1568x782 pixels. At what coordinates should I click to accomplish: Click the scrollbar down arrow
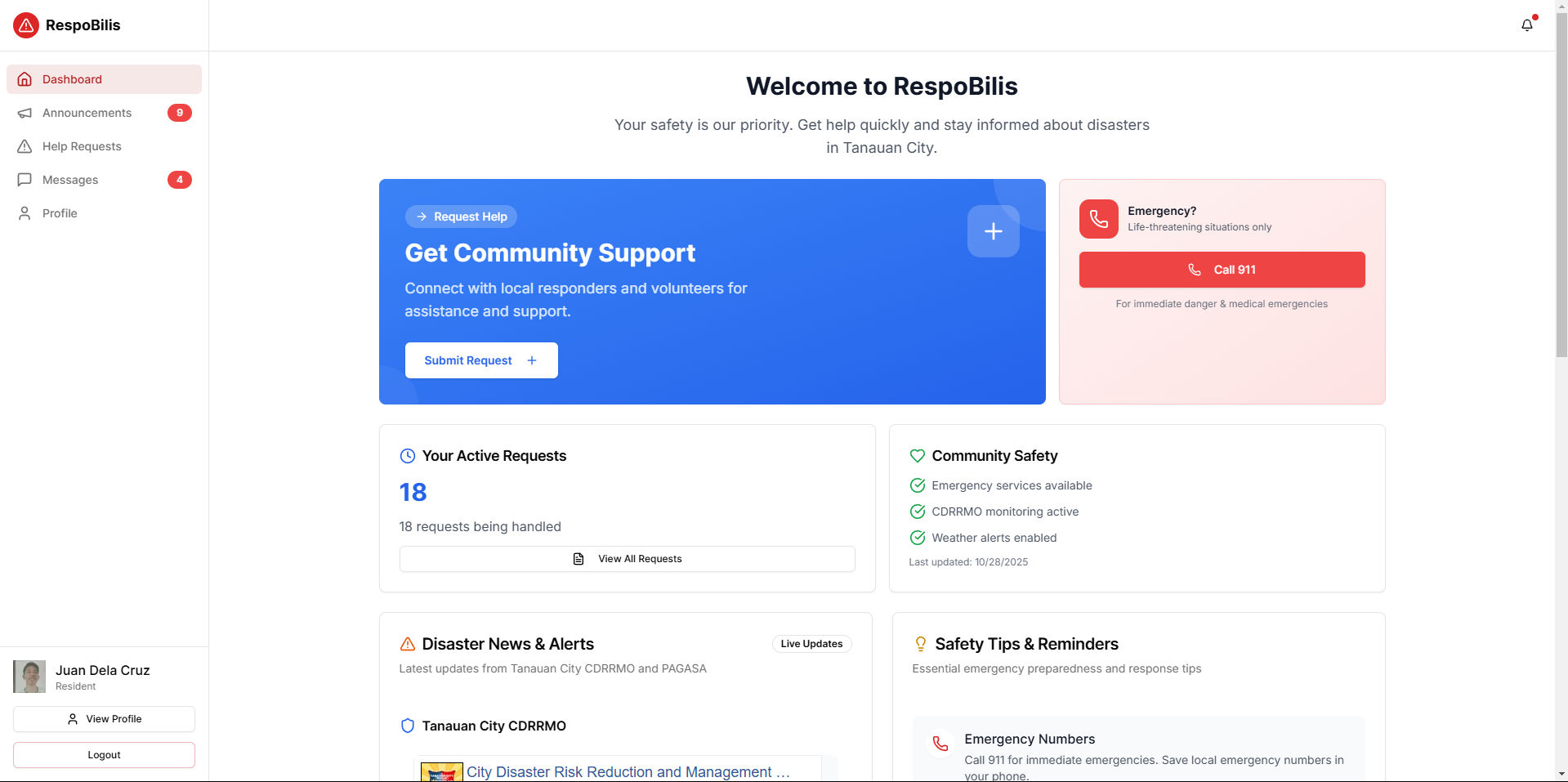click(1561, 774)
